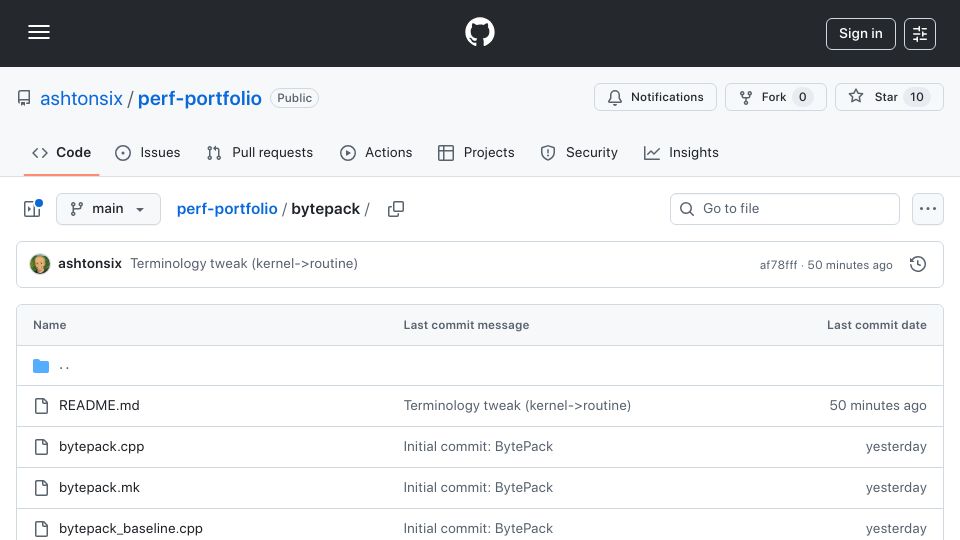960x540 pixels.
Task: Open the README.md file
Action: pos(99,405)
